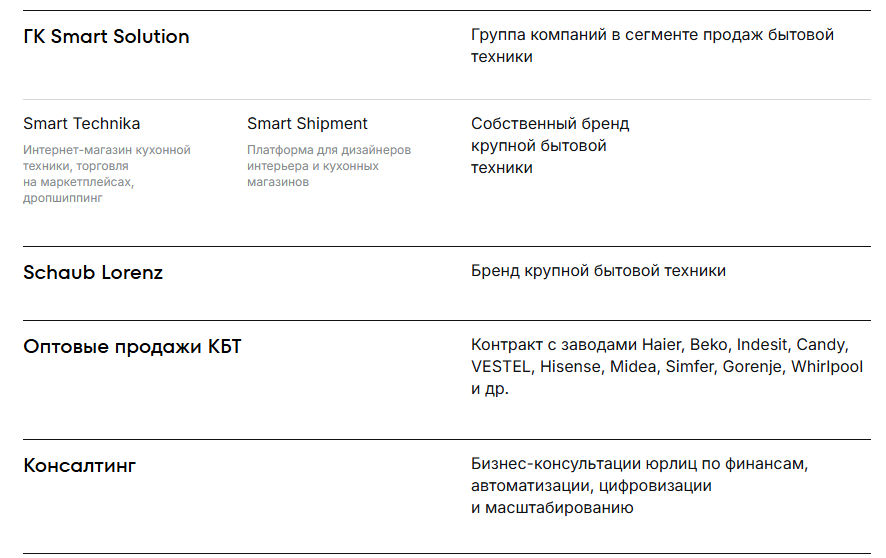Image resolution: width=886 pixels, height=558 pixels.
Task: Open the Smart Technika item
Action: (82, 124)
